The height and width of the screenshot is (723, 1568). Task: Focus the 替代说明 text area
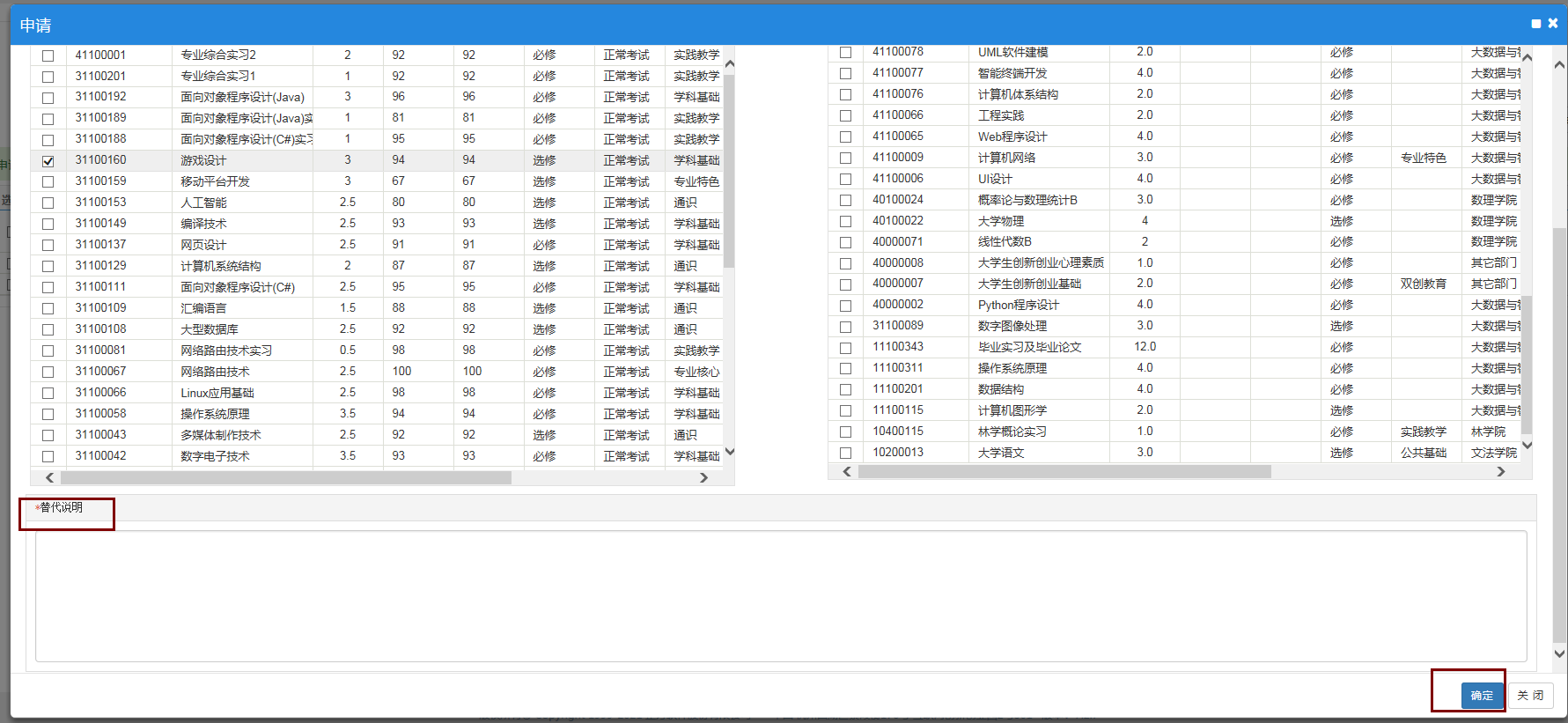pos(780,596)
